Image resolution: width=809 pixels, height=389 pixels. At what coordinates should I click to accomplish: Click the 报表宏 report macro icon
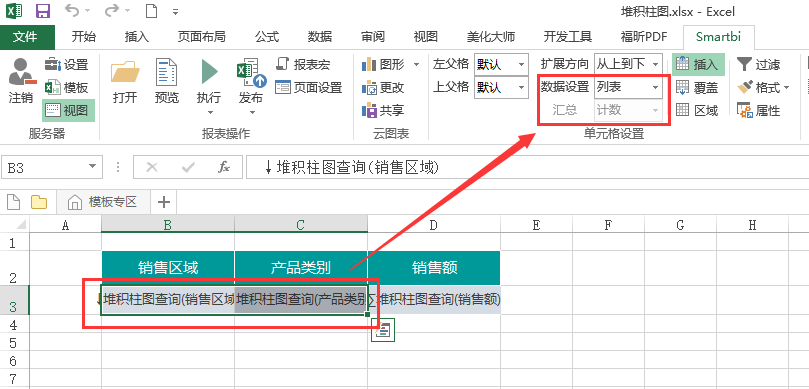click(x=303, y=64)
